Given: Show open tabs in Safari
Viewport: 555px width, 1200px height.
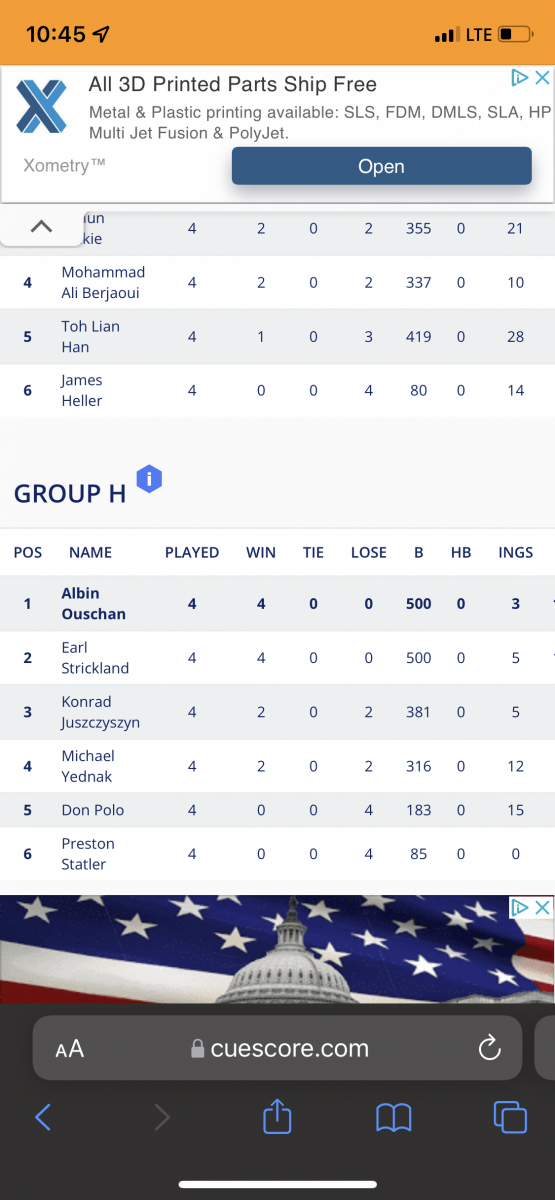Looking at the screenshot, I should (x=510, y=1117).
